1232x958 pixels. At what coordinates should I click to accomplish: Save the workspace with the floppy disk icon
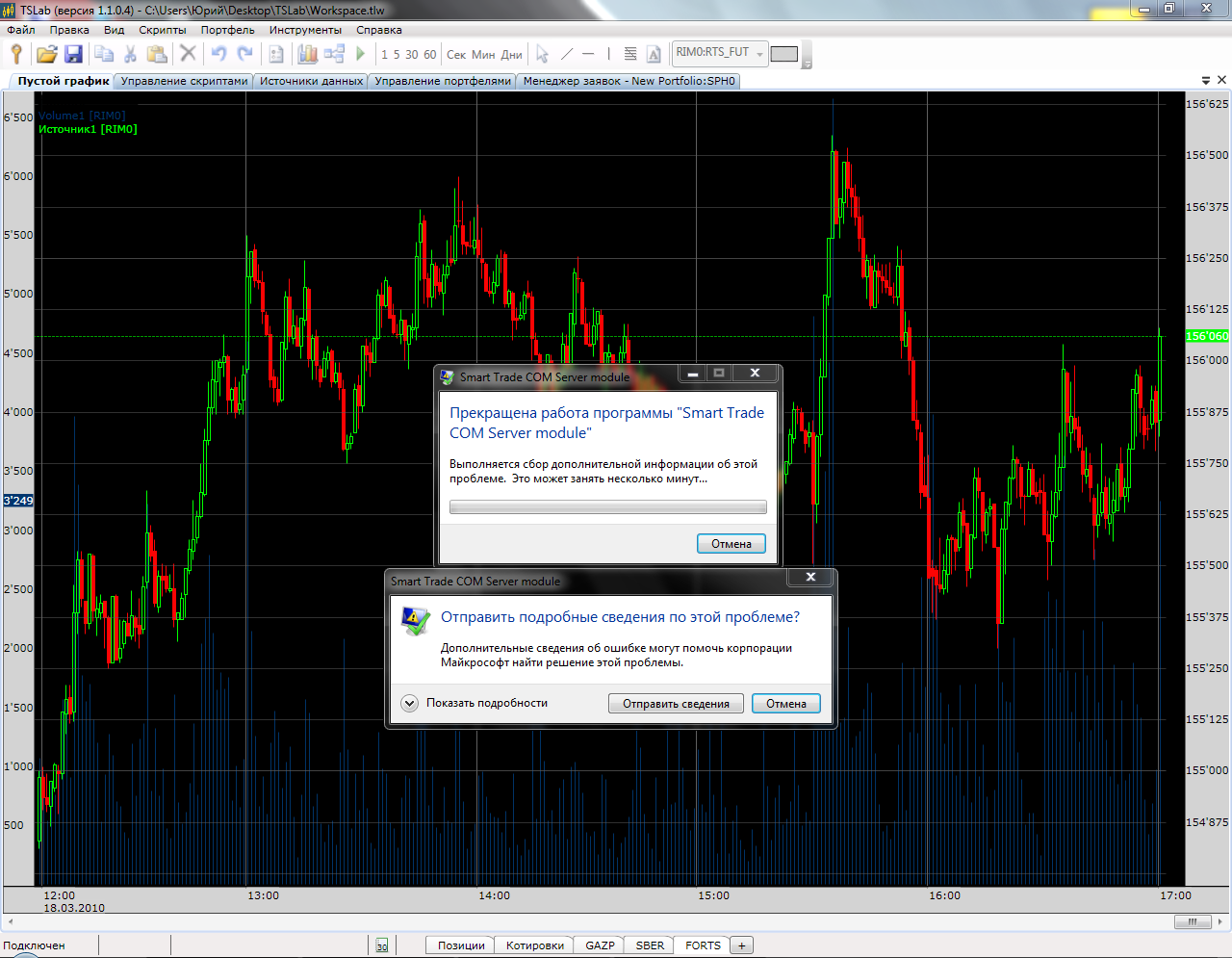click(x=73, y=54)
